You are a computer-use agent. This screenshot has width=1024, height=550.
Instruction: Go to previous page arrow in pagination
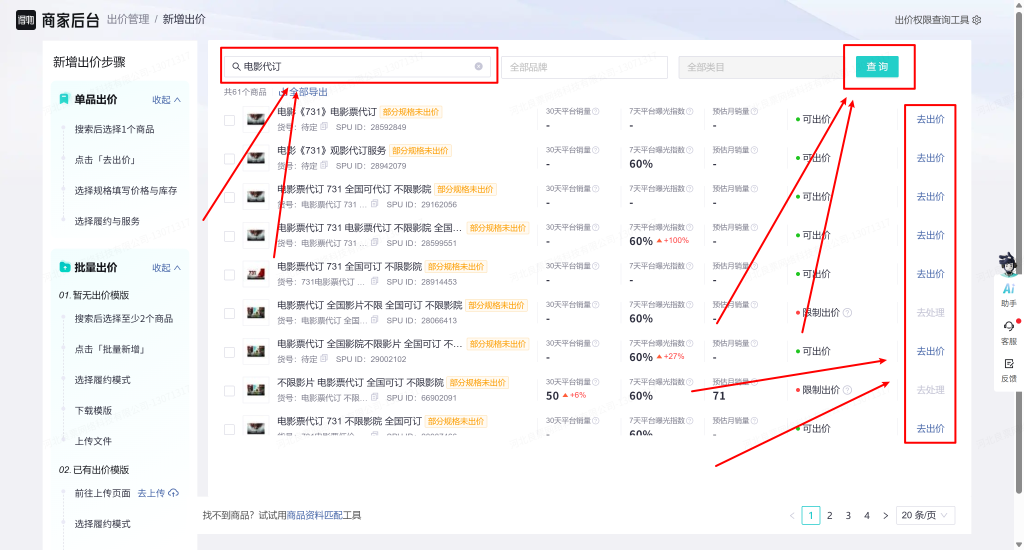(x=792, y=515)
